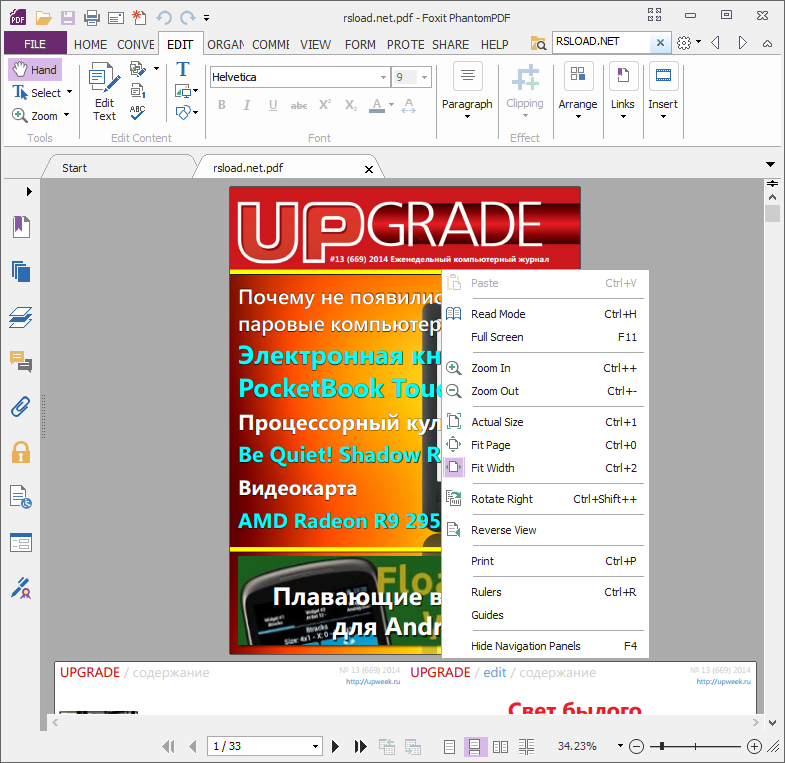Image resolution: width=785 pixels, height=763 pixels.
Task: Activate the Hand tool button
Action: pos(35,70)
